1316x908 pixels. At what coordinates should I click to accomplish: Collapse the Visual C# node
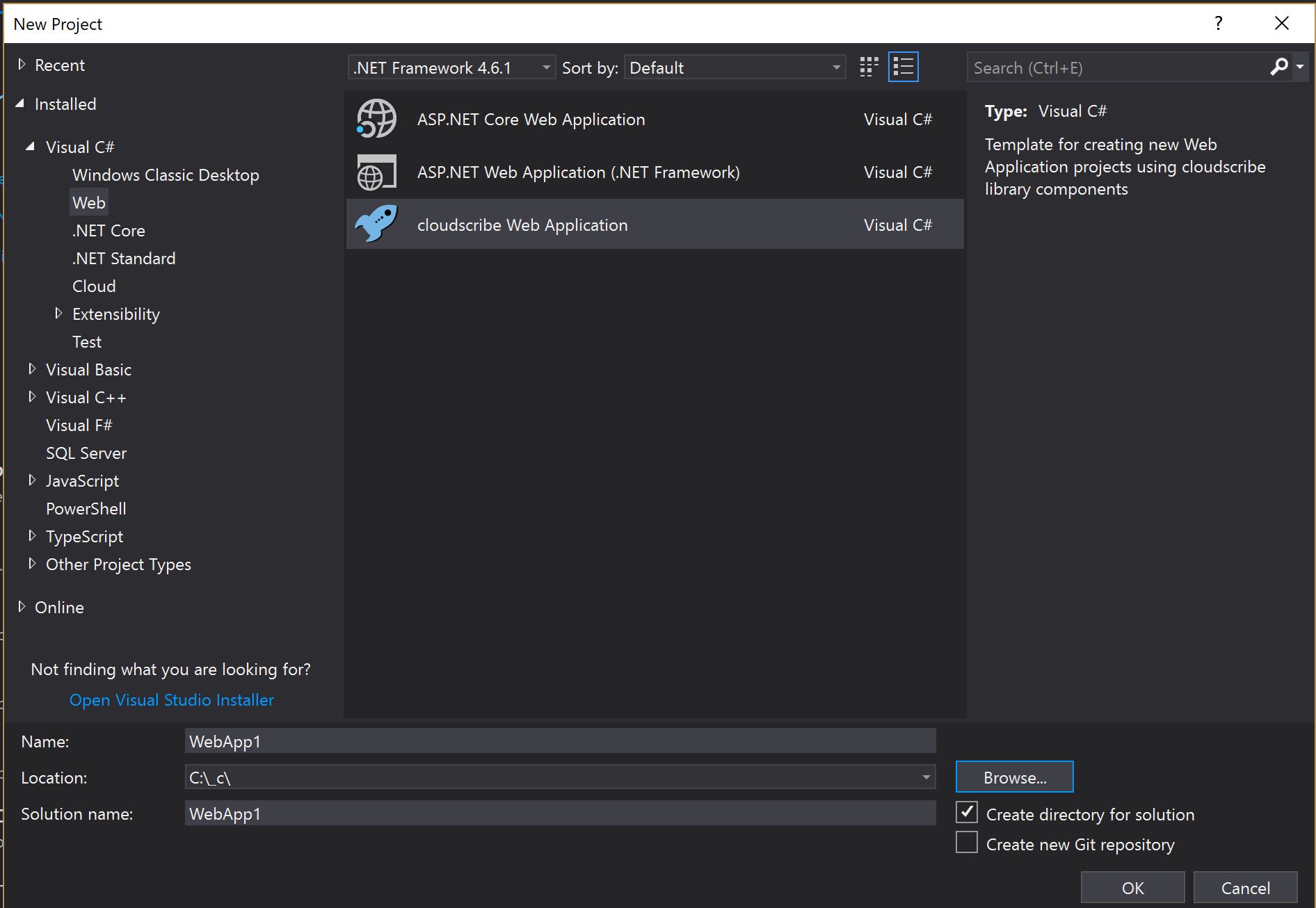[31, 147]
